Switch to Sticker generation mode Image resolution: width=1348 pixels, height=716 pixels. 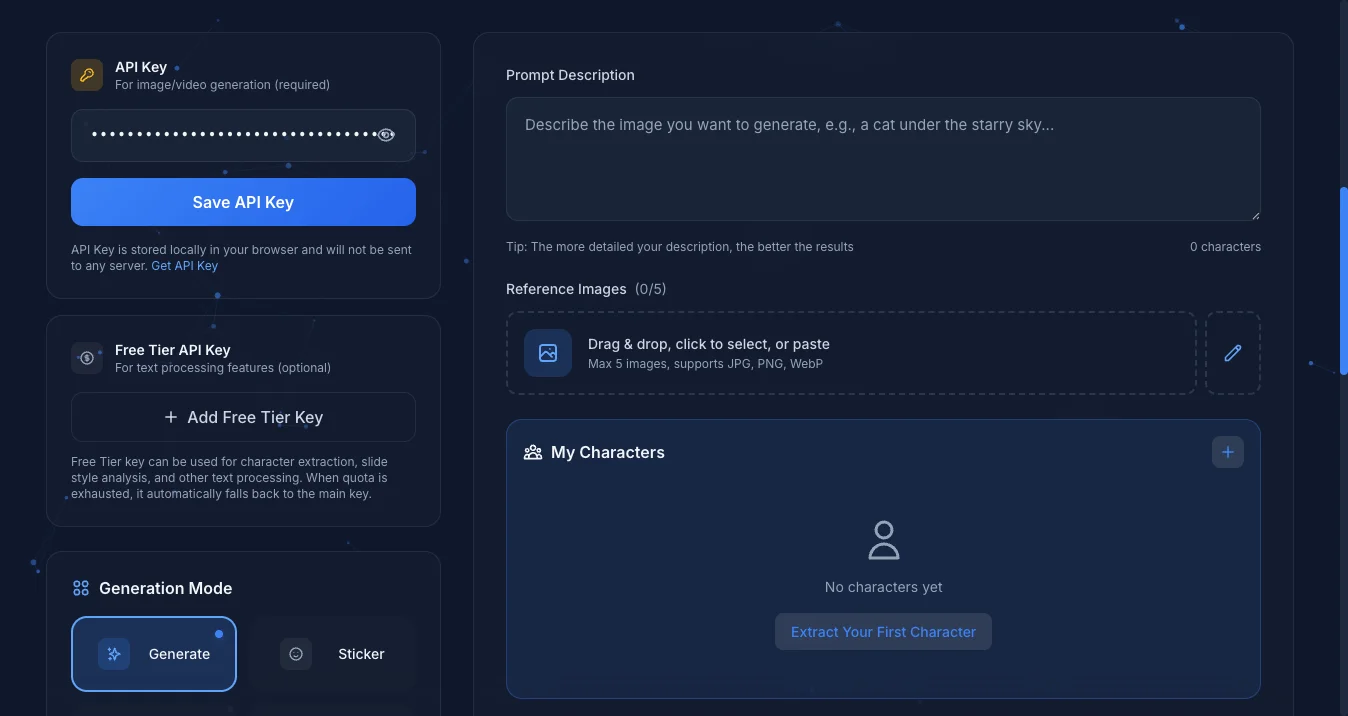pos(336,653)
